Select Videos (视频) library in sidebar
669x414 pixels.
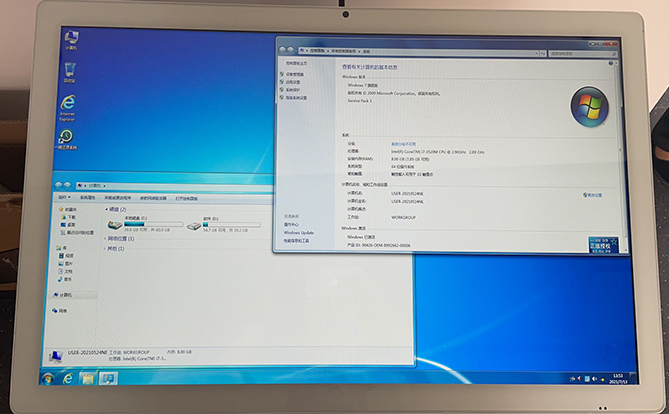coord(66,256)
